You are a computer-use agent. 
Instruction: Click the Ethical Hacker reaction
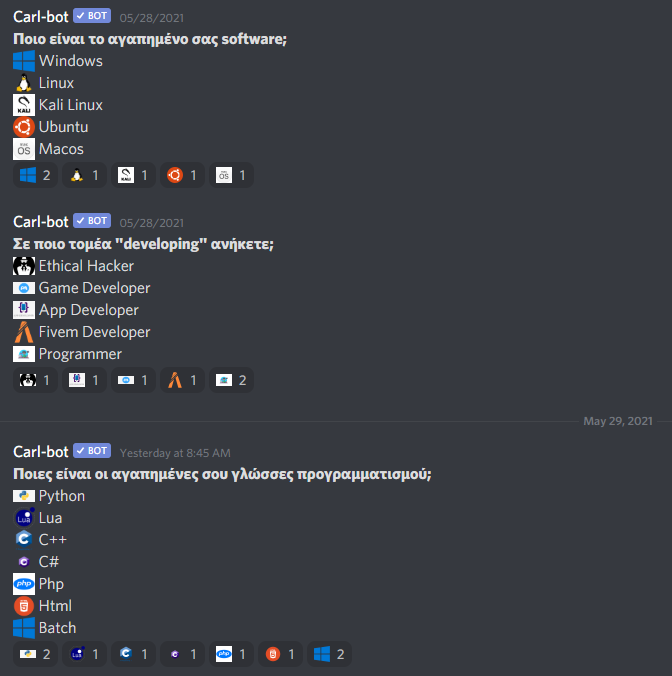[x=35, y=380]
